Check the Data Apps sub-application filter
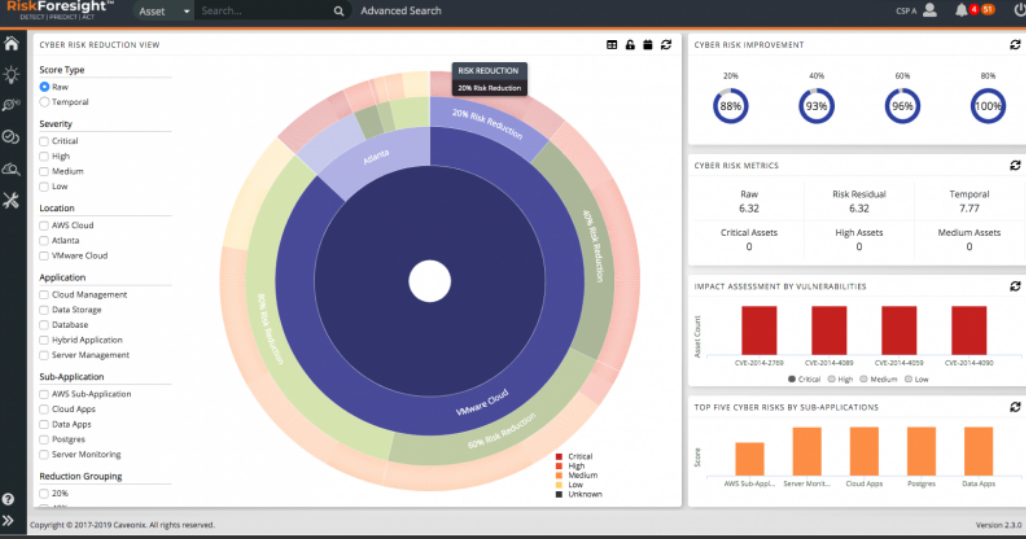1026x539 pixels. tap(44, 425)
